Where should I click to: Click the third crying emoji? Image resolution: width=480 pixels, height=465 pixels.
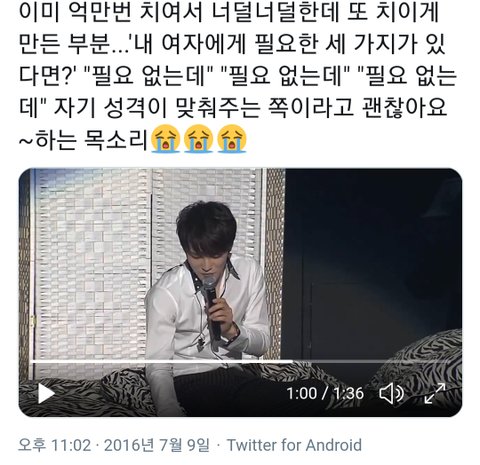pos(232,138)
